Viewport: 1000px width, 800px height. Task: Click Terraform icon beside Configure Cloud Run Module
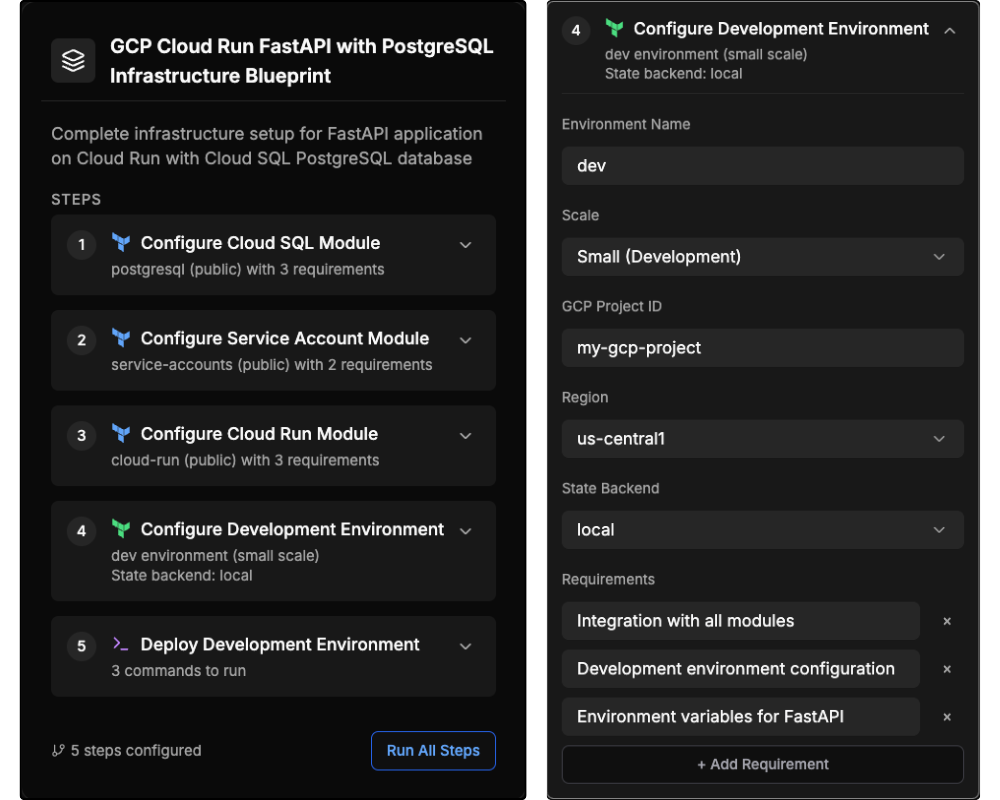(121, 434)
